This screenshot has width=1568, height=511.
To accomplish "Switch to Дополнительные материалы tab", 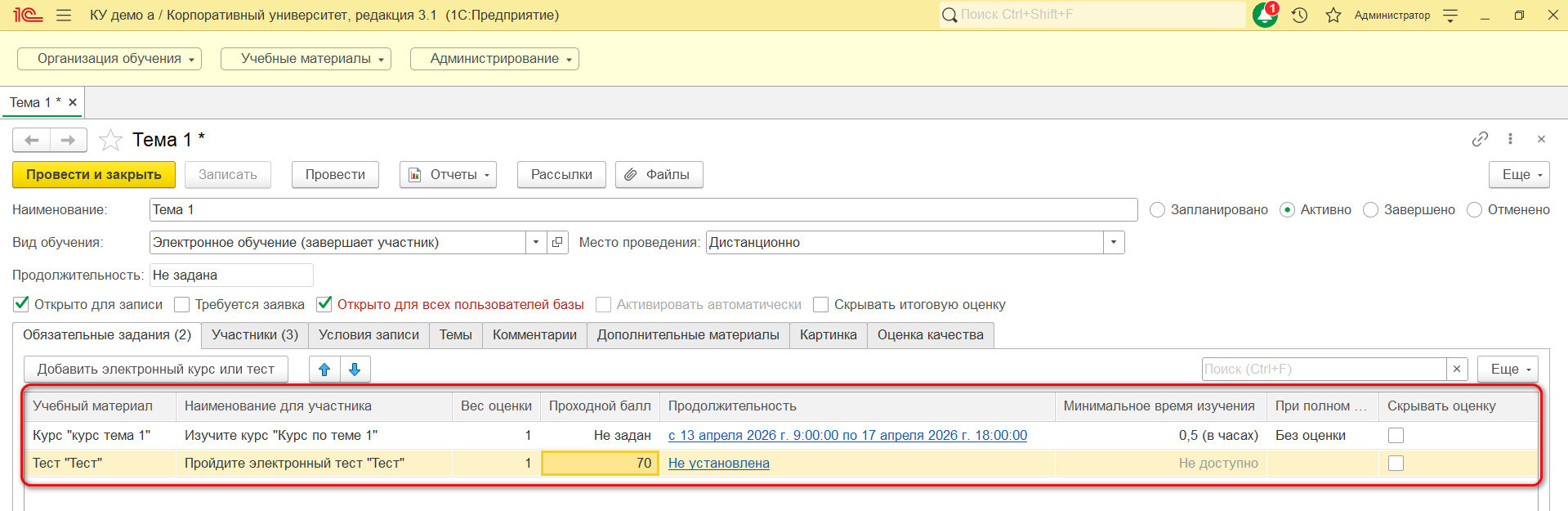I will pos(688,335).
